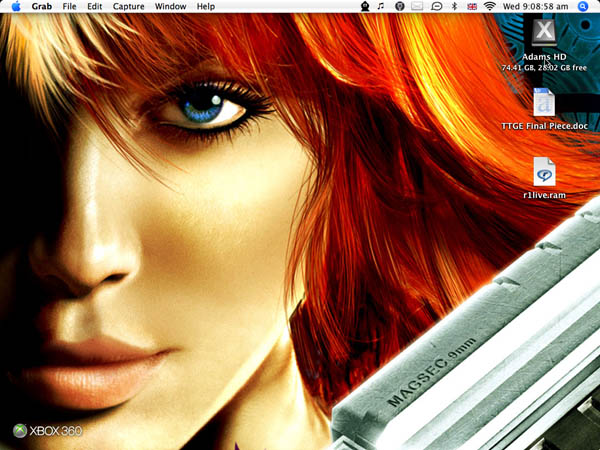
Task: Open the Bluetooth status menu
Action: [455, 6]
